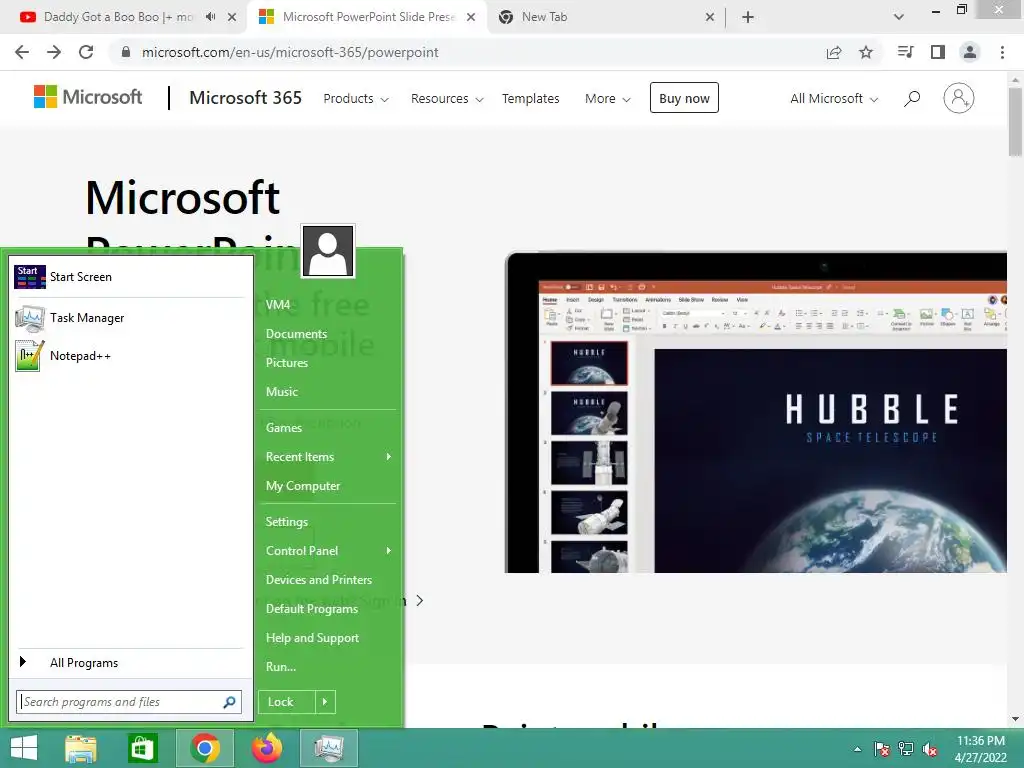This screenshot has width=1024, height=768.
Task: Switch to Daddy Got a Boo Boo tab
Action: pyautogui.click(x=118, y=17)
